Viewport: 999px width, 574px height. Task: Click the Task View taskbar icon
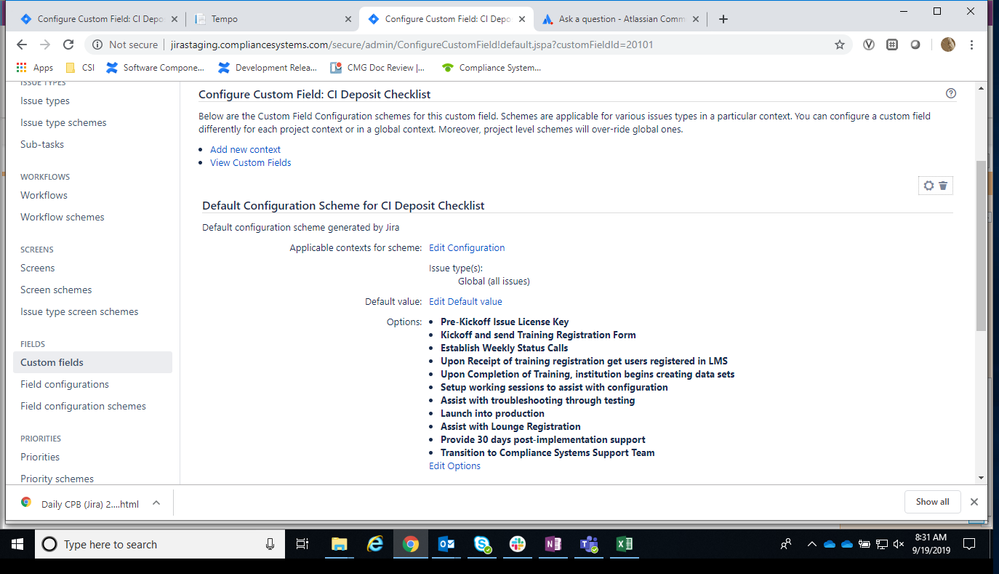point(302,544)
